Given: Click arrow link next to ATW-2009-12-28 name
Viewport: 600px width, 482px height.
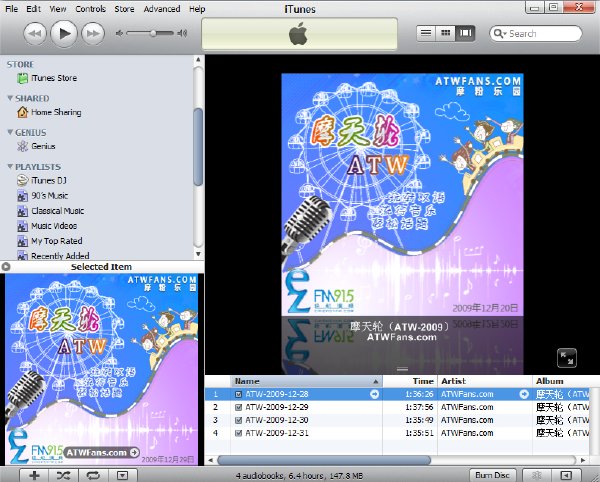Looking at the screenshot, I should point(375,394).
